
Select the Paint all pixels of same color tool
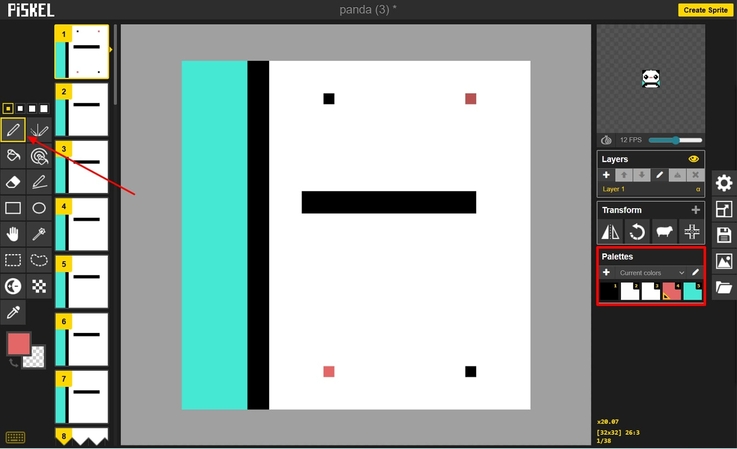[x=39, y=156]
